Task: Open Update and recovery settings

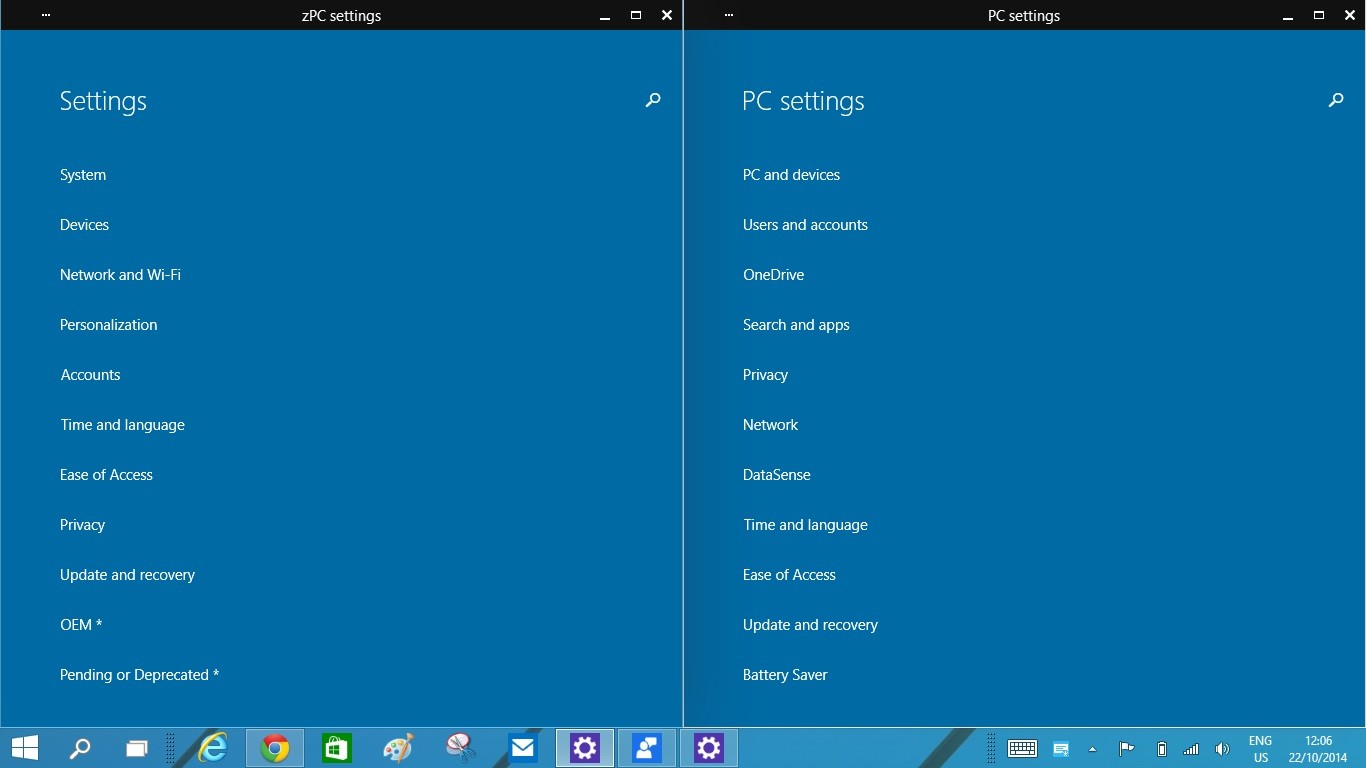Action: click(x=127, y=574)
